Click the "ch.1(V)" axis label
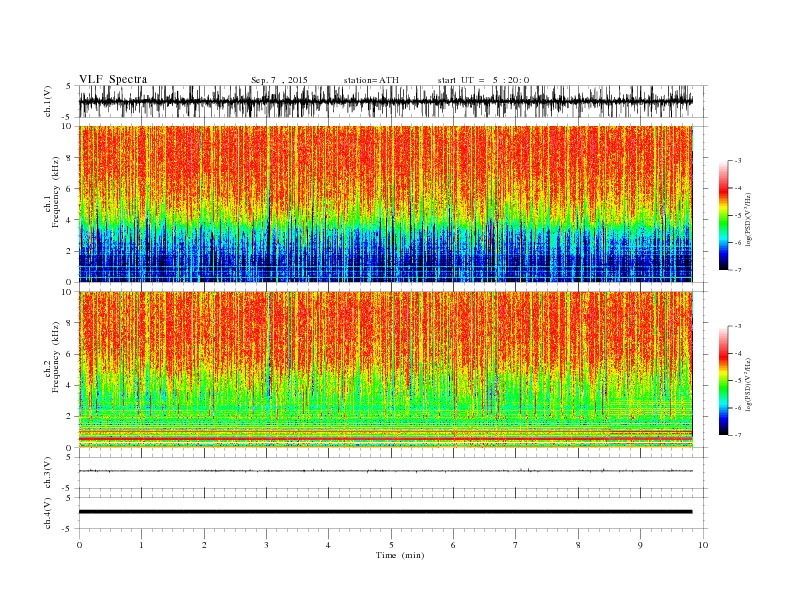Viewport: 792px width, 612px height. point(48,101)
